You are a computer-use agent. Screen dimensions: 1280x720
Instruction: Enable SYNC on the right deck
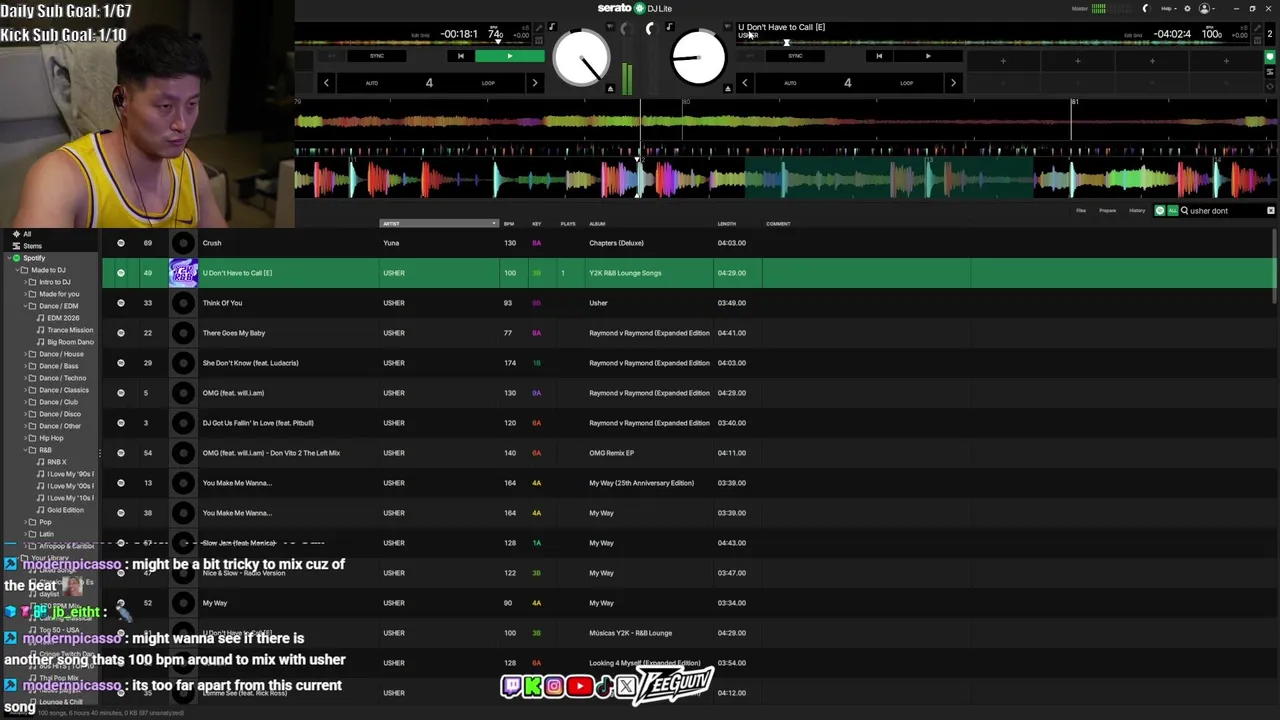pos(795,56)
